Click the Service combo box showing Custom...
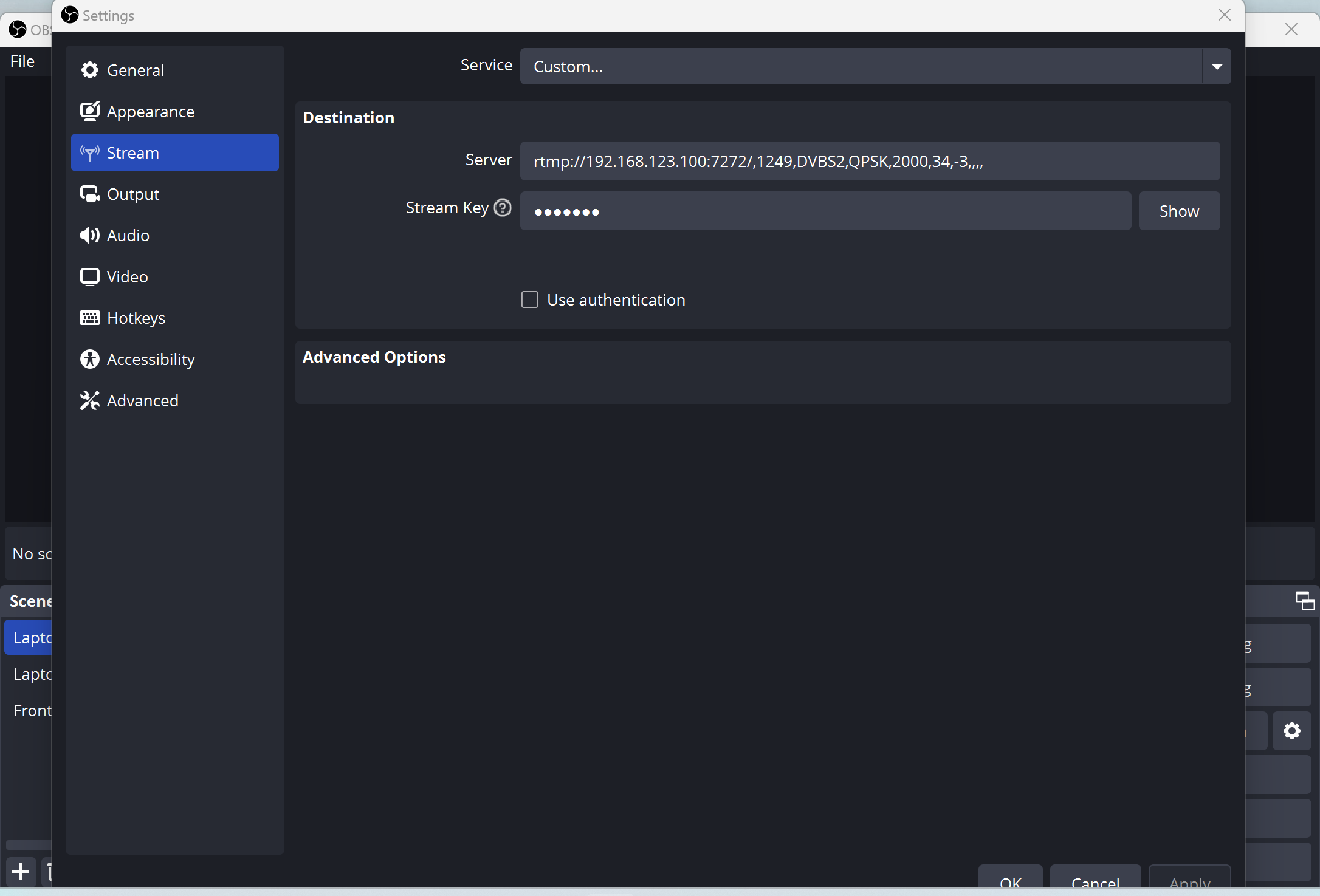Screen dimensions: 1320x896 pos(876,67)
